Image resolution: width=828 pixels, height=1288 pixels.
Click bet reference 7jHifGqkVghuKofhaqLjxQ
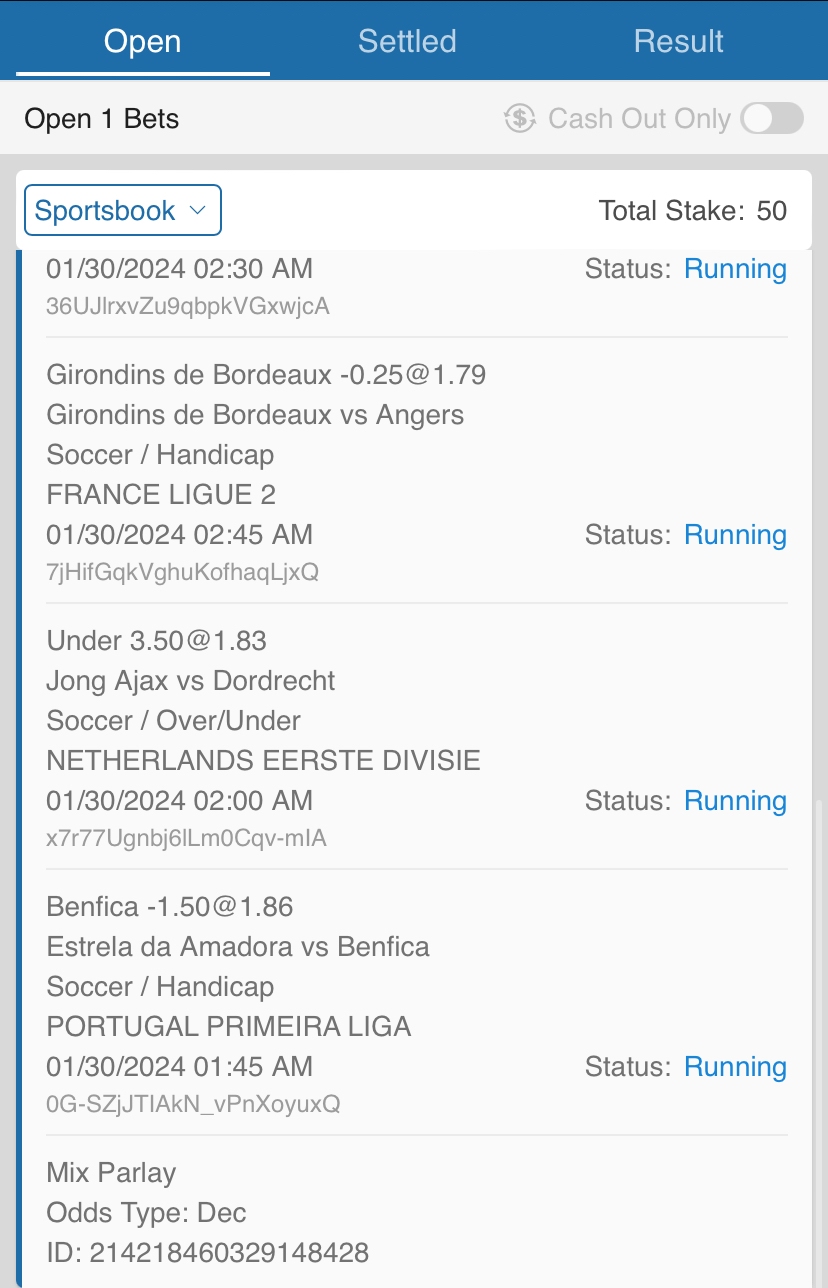183,573
